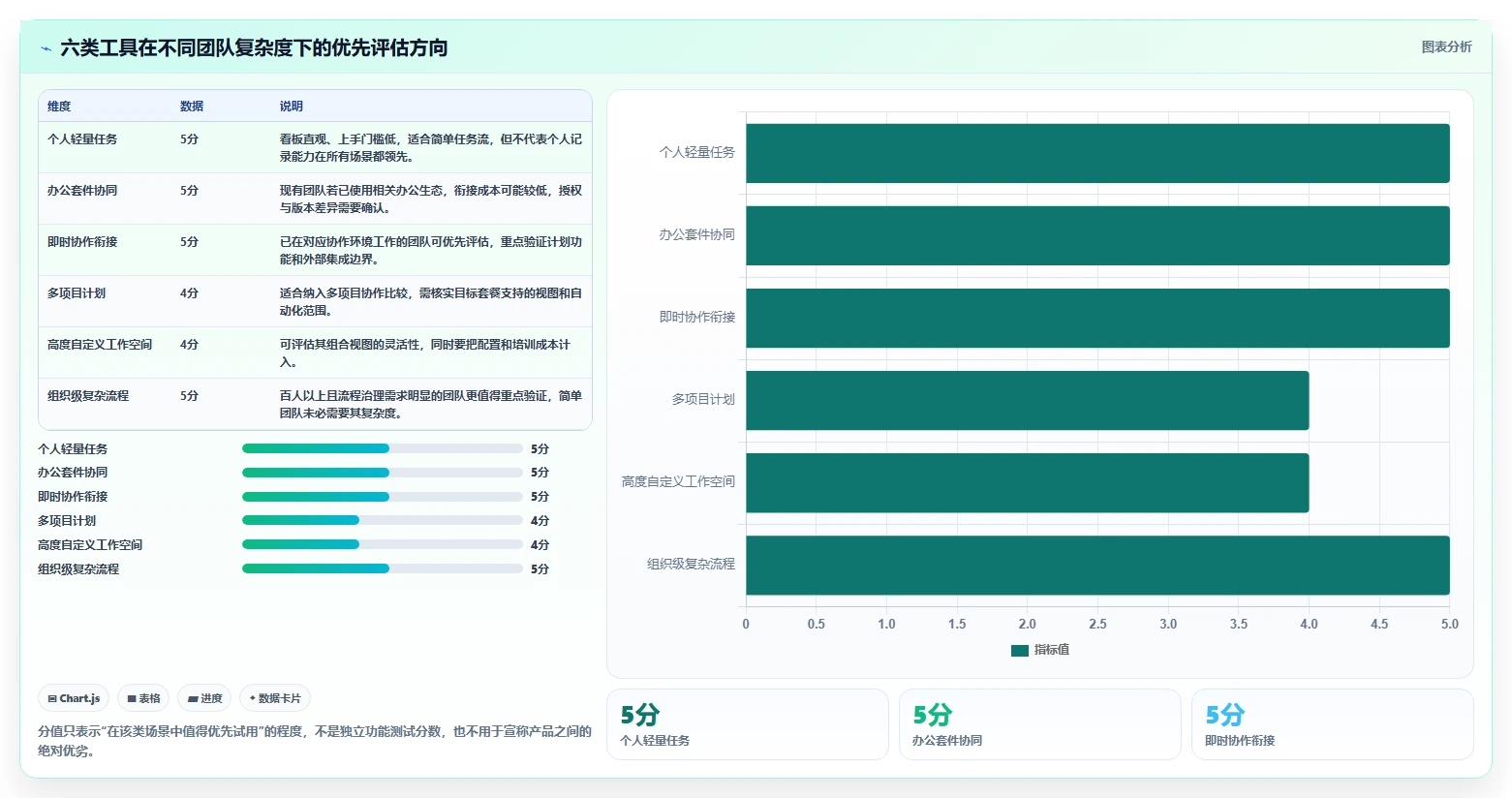Select the 表格 tag chip
This screenshot has width=1512, height=798.
tap(143, 698)
